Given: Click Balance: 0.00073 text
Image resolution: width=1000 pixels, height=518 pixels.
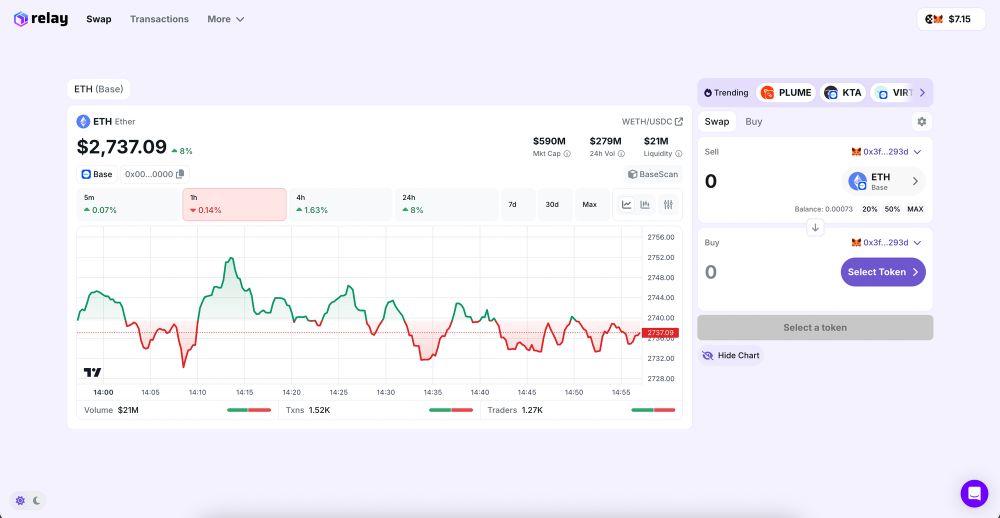Looking at the screenshot, I should (823, 209).
